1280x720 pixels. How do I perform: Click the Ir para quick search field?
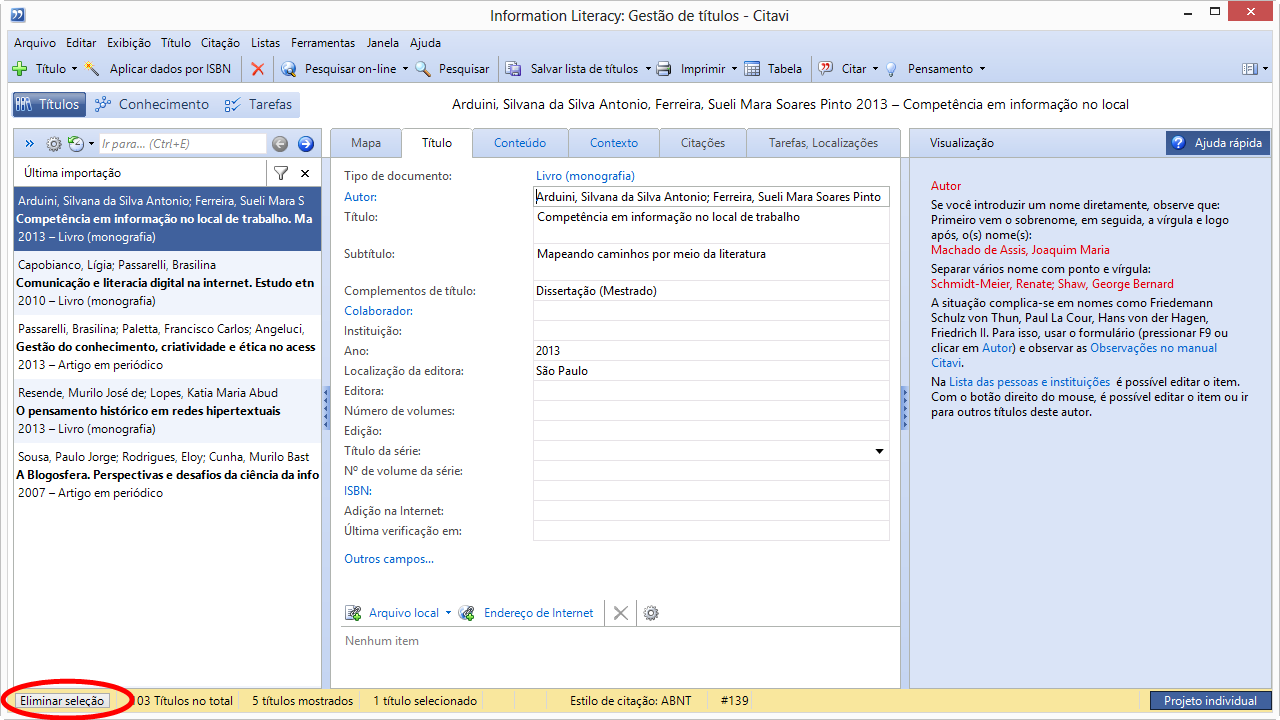pos(182,144)
